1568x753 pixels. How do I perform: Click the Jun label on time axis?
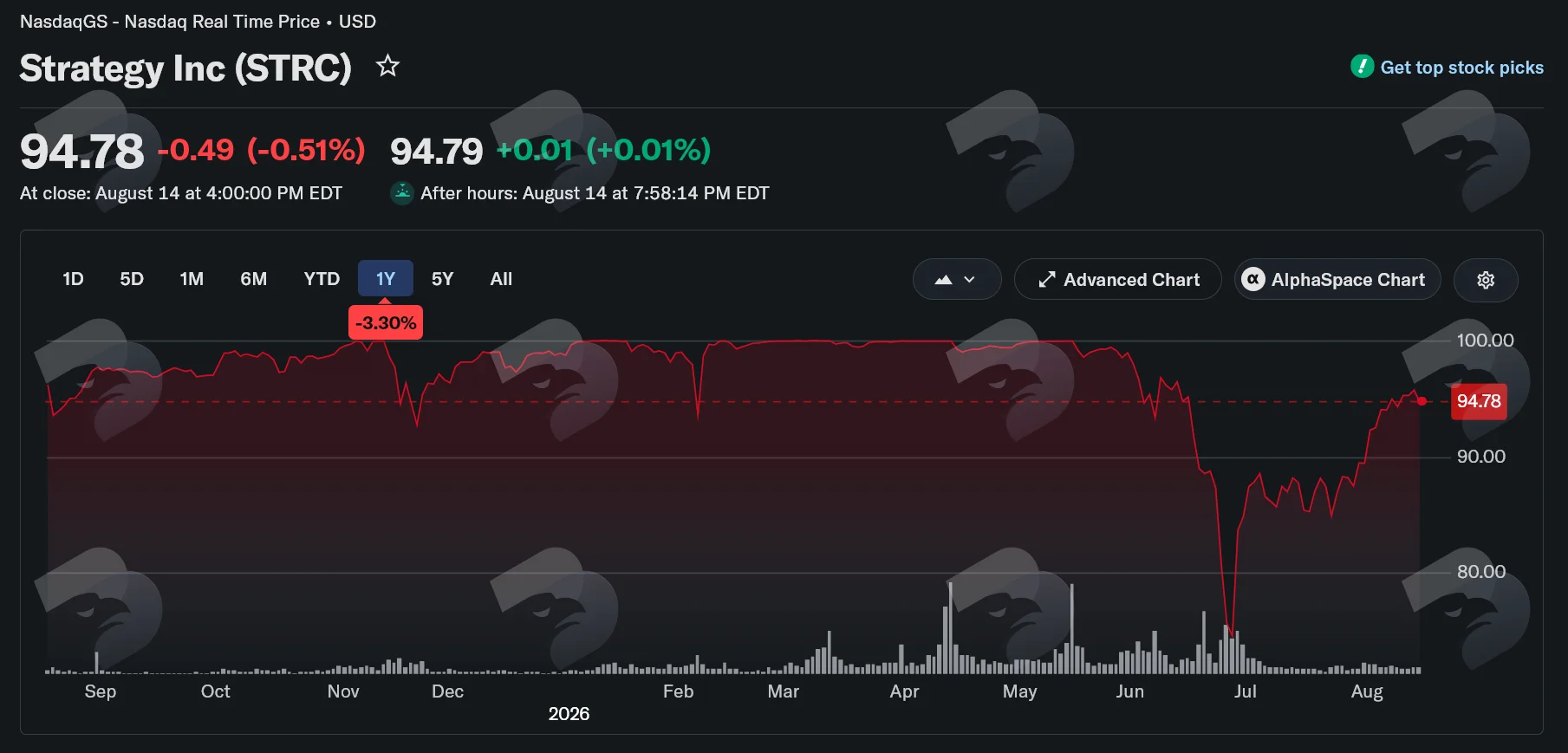[x=1130, y=691]
